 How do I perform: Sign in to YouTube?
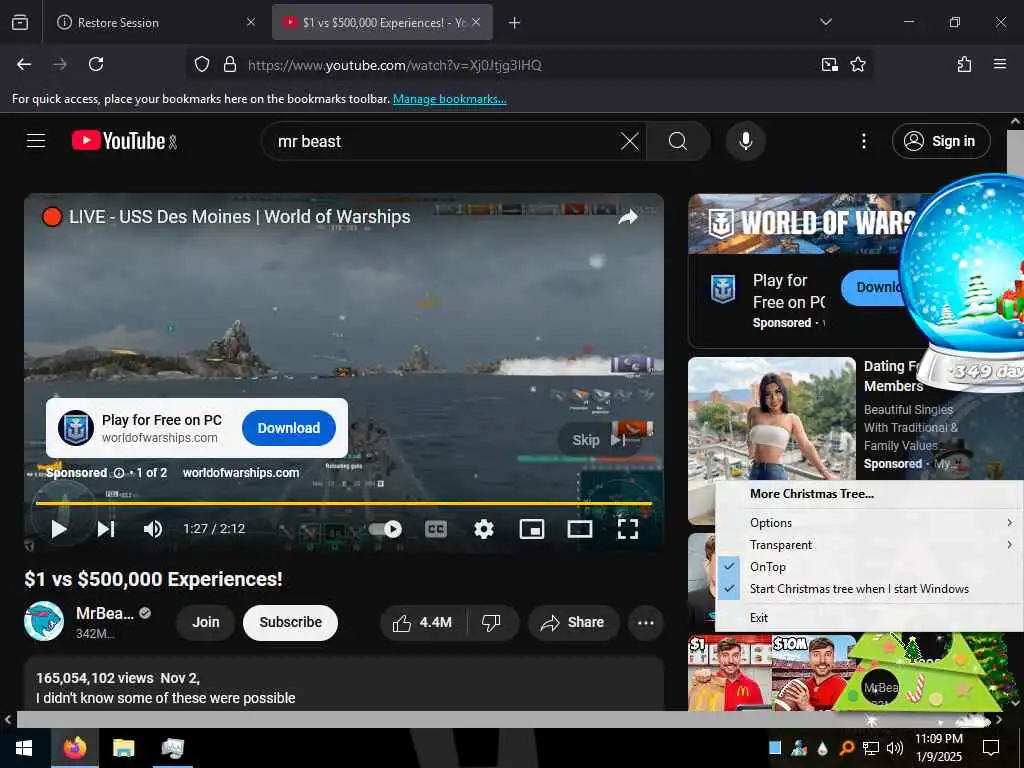940,141
